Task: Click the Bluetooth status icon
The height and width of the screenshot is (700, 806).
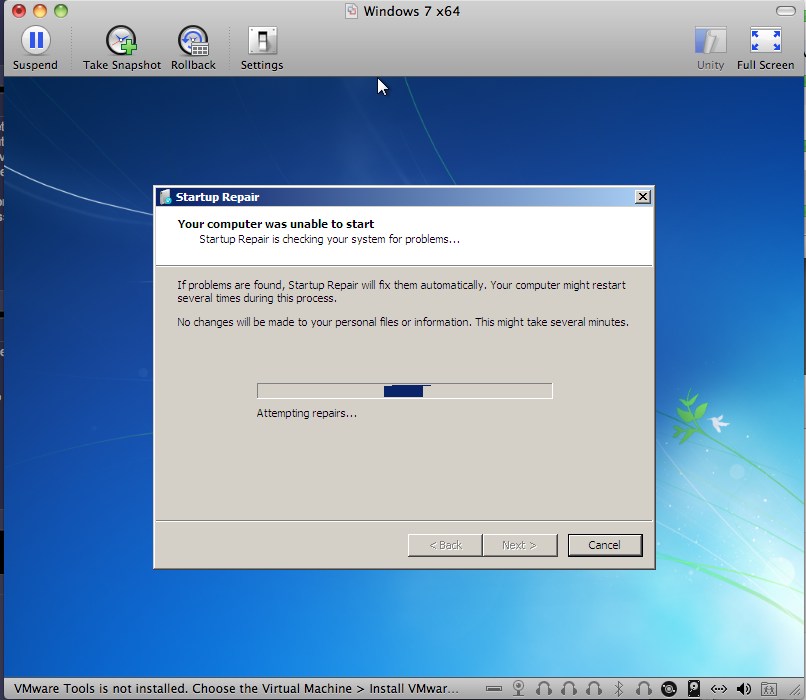Action: (x=619, y=688)
